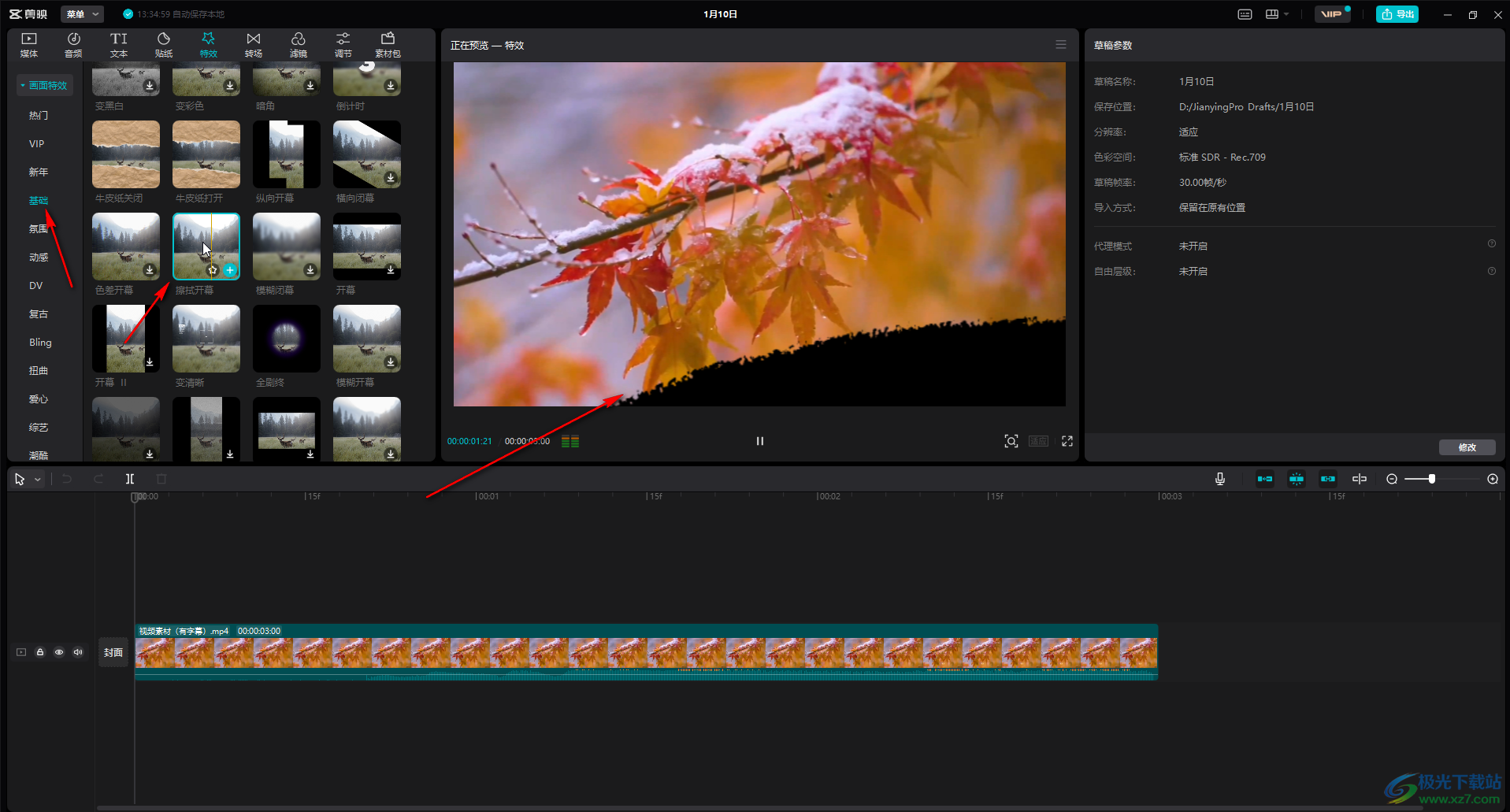
Task: Zoom out timeline with minus icon
Action: pos(1392,479)
